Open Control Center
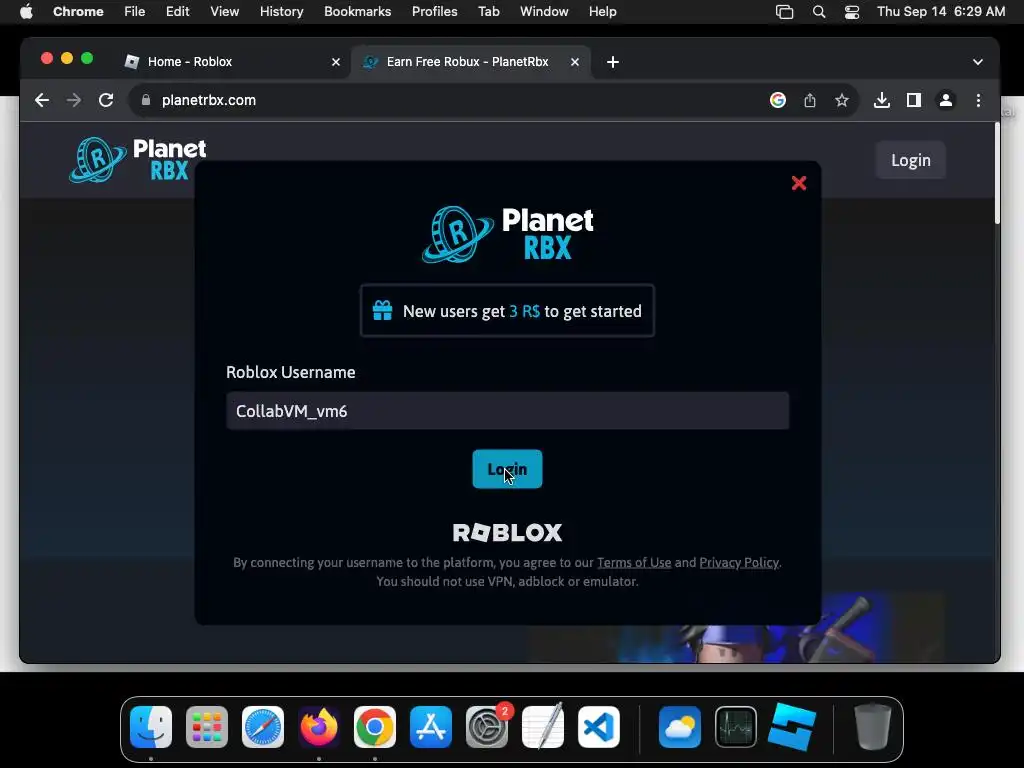 click(852, 12)
